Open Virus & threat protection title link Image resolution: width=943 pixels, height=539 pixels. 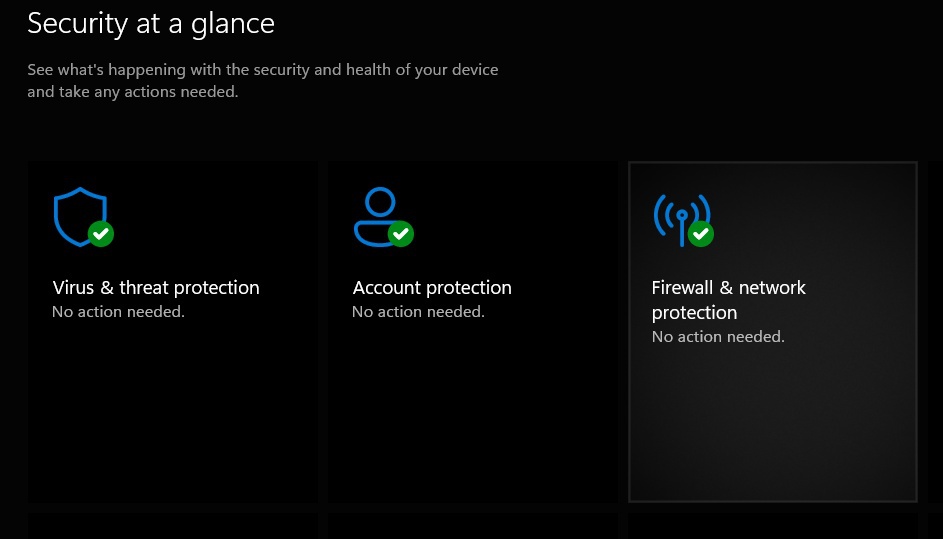(156, 288)
